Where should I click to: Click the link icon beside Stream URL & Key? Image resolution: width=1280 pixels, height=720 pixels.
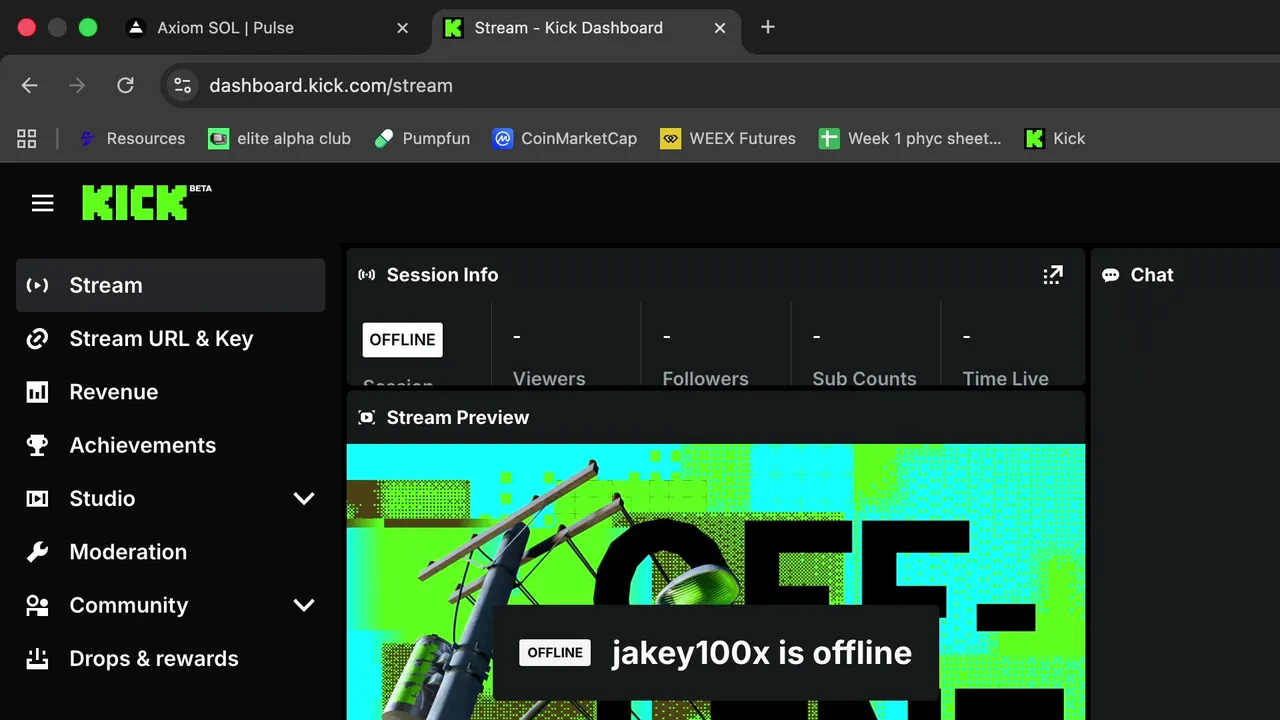pos(37,339)
